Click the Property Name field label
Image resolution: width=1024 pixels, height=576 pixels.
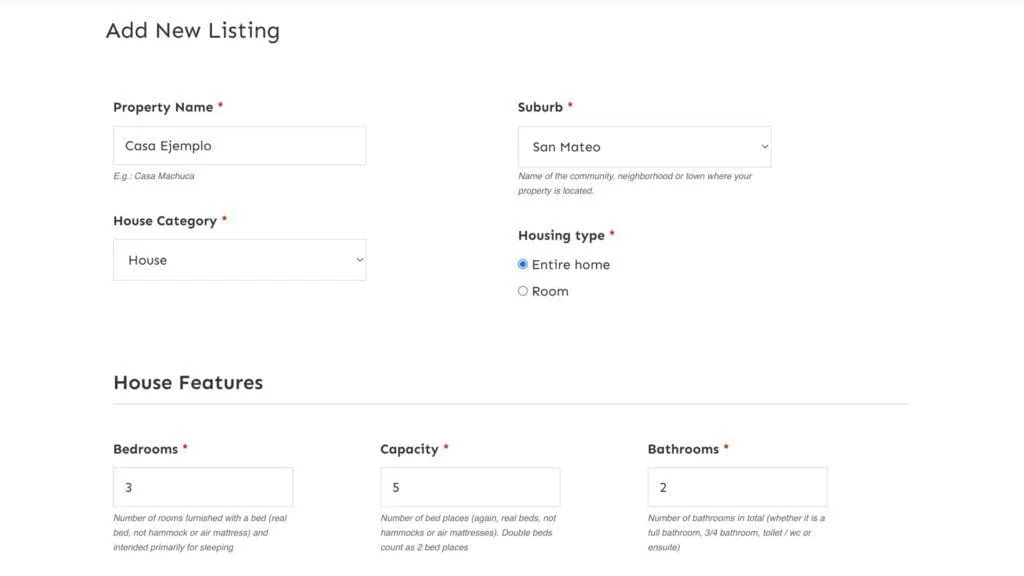tap(163, 107)
